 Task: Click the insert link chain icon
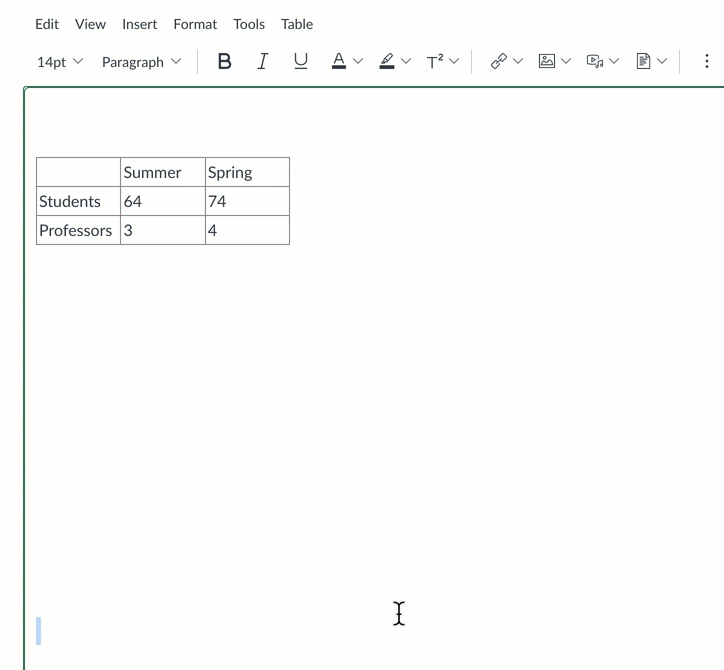[499, 61]
